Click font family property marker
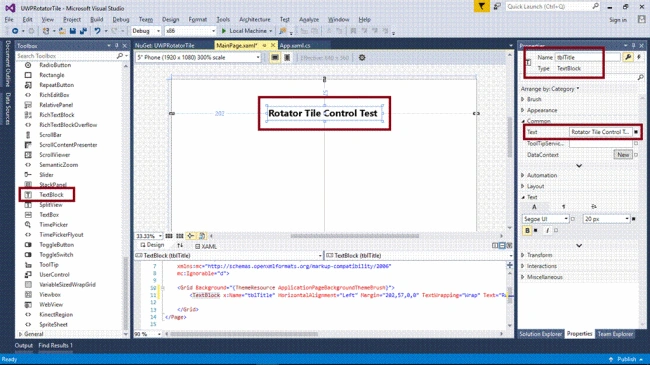 click(x=573, y=219)
